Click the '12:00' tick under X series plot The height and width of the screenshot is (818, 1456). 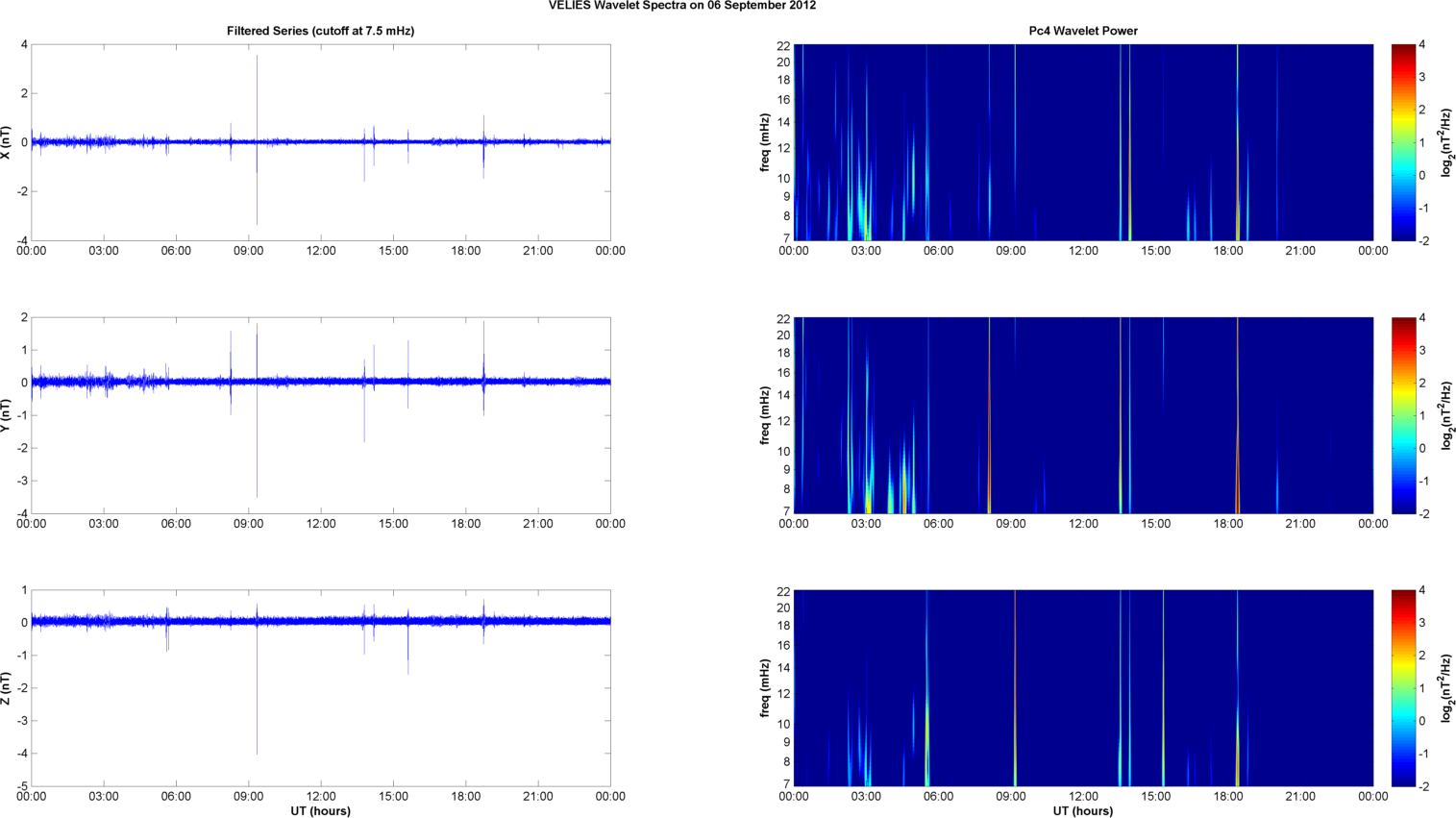coord(320,251)
